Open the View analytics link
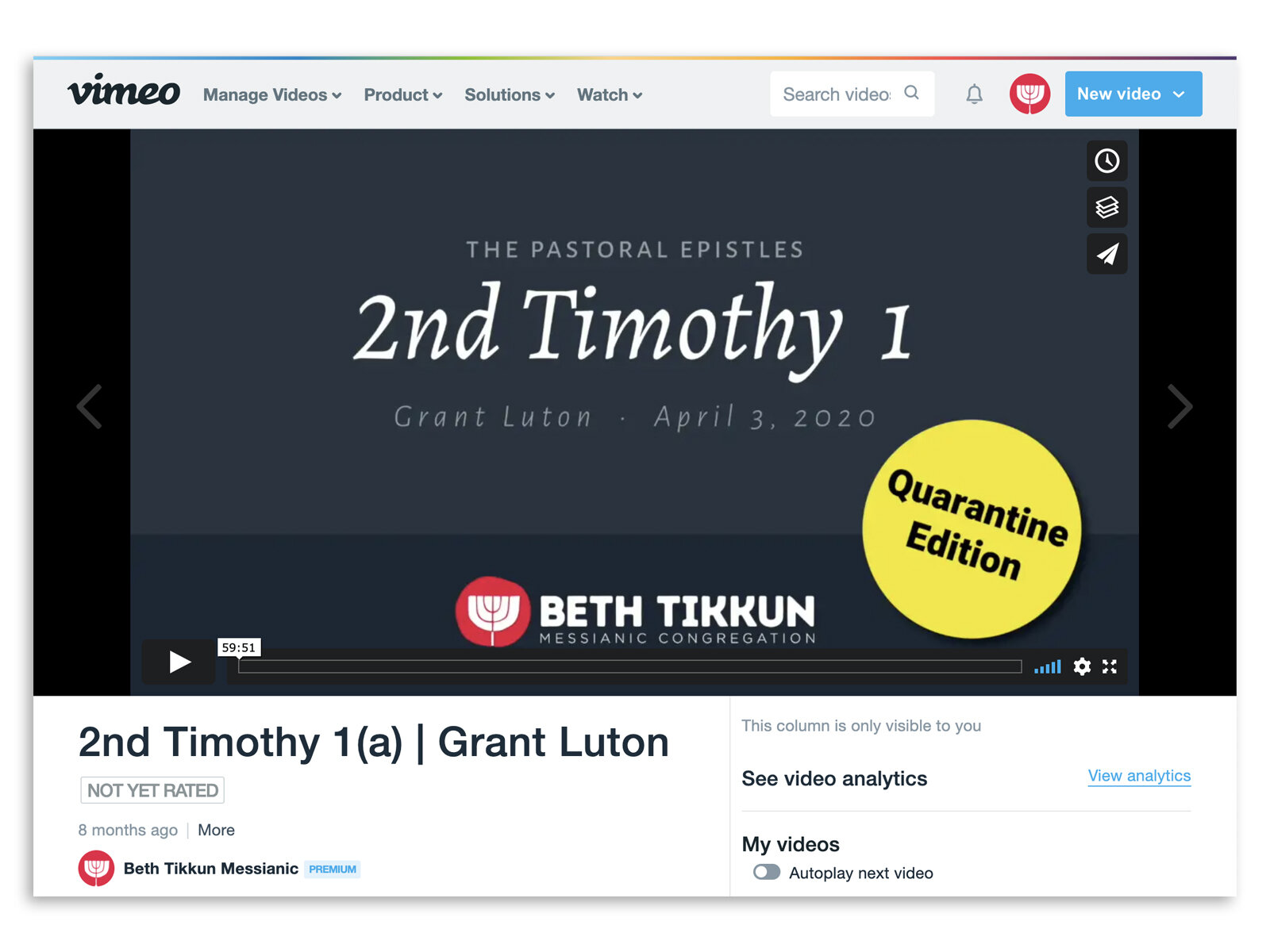1270x952 pixels. click(x=1139, y=776)
